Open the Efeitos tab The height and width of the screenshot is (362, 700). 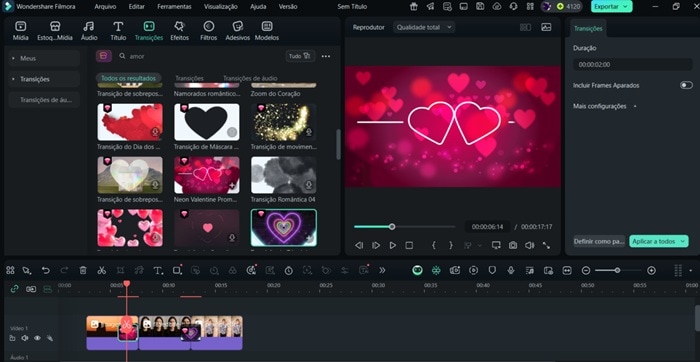(x=179, y=31)
